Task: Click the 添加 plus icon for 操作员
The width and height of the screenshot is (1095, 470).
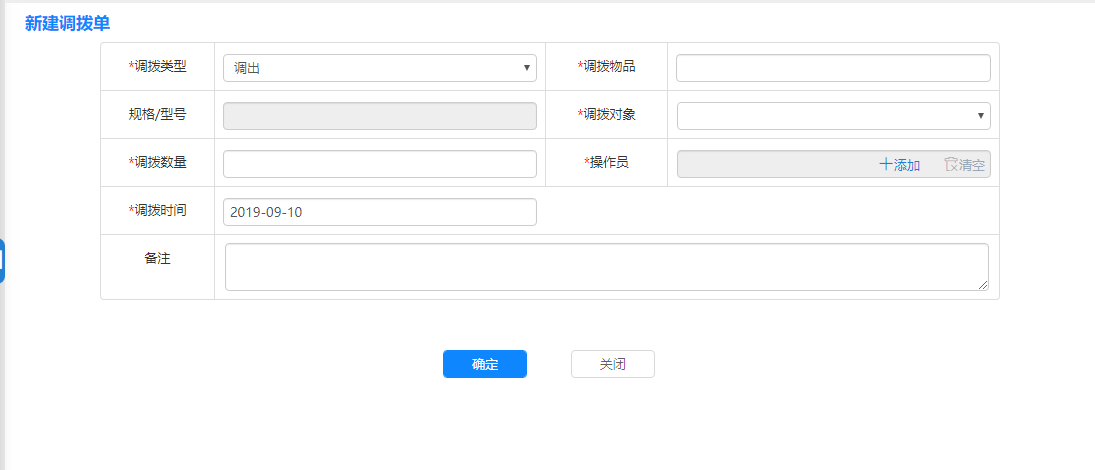Action: (x=886, y=165)
